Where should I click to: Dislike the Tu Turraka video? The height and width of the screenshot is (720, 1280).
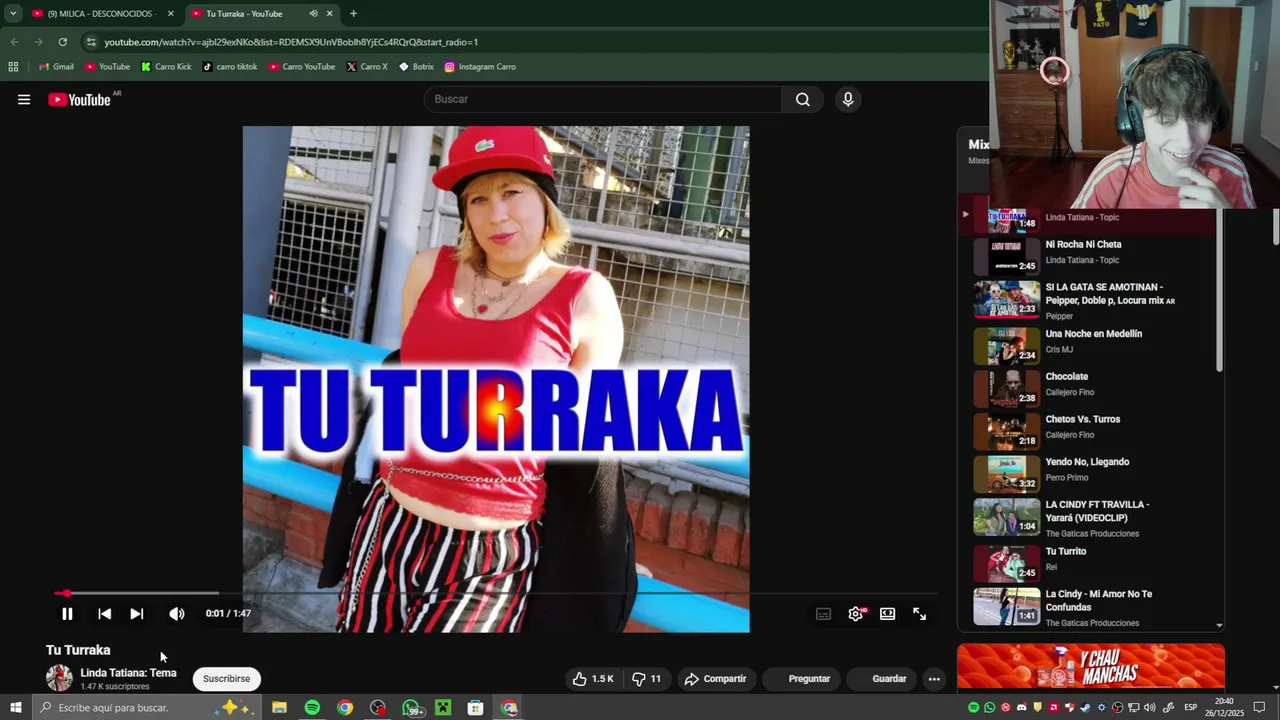[647, 679]
